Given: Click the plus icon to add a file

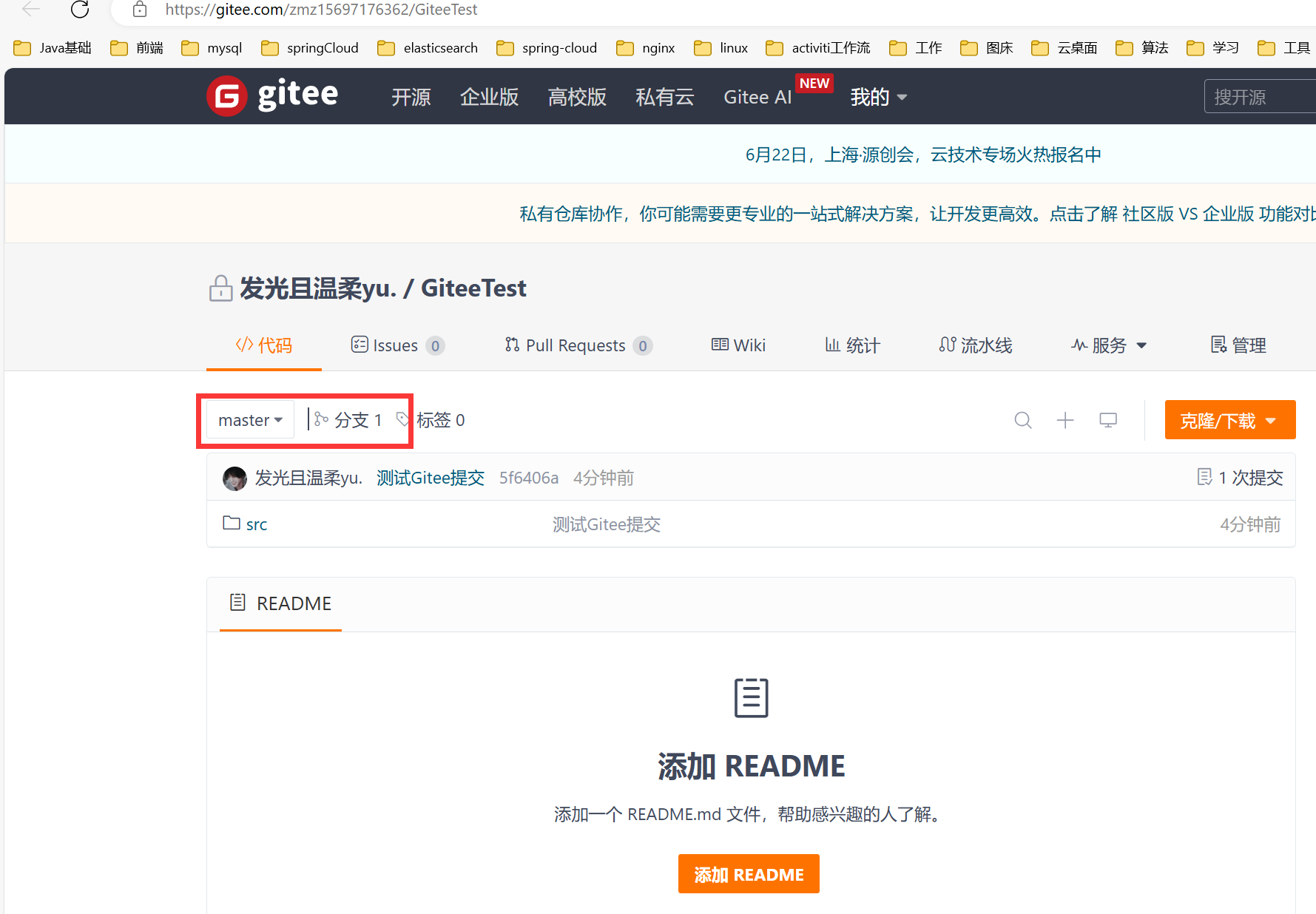Looking at the screenshot, I should coord(1065,420).
